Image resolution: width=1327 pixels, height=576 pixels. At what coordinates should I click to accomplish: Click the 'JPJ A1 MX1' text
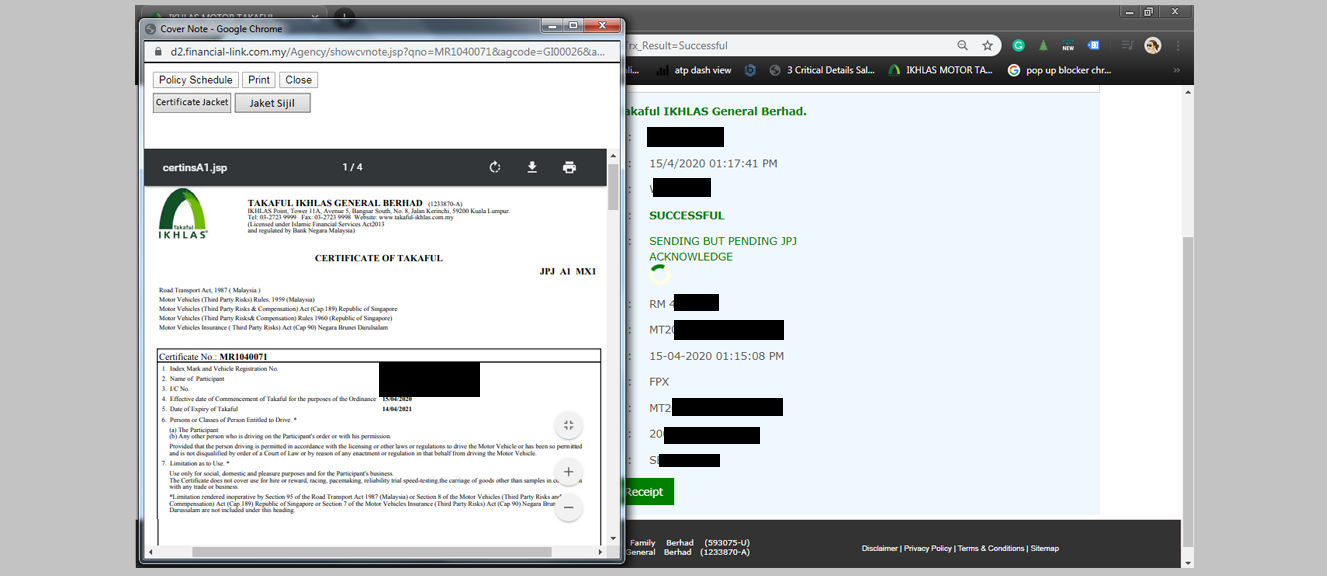tap(567, 271)
